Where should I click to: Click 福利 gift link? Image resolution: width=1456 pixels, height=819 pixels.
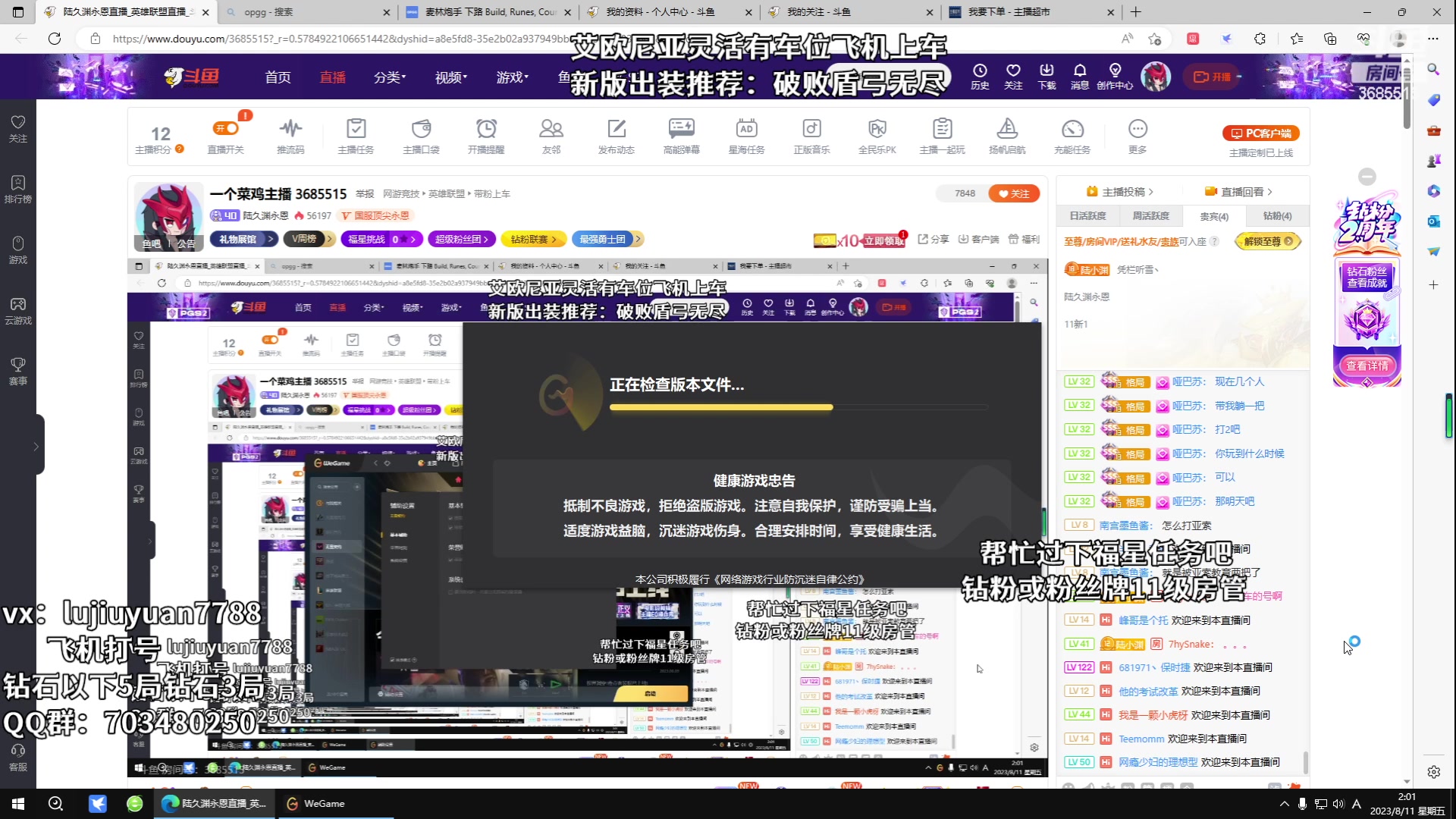pyautogui.click(x=1024, y=239)
